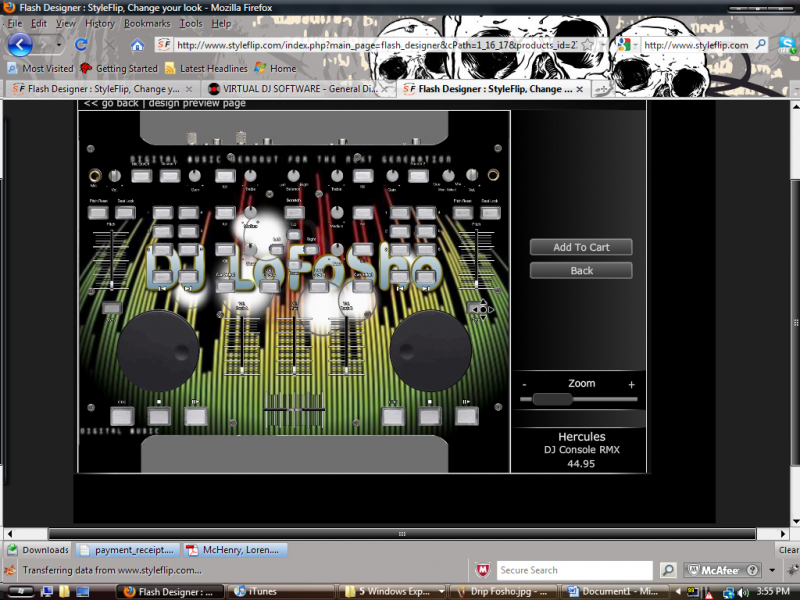Image resolution: width=800 pixels, height=600 pixels.
Task: Open the Home bookmark in bookmarks toolbar
Action: pos(276,68)
